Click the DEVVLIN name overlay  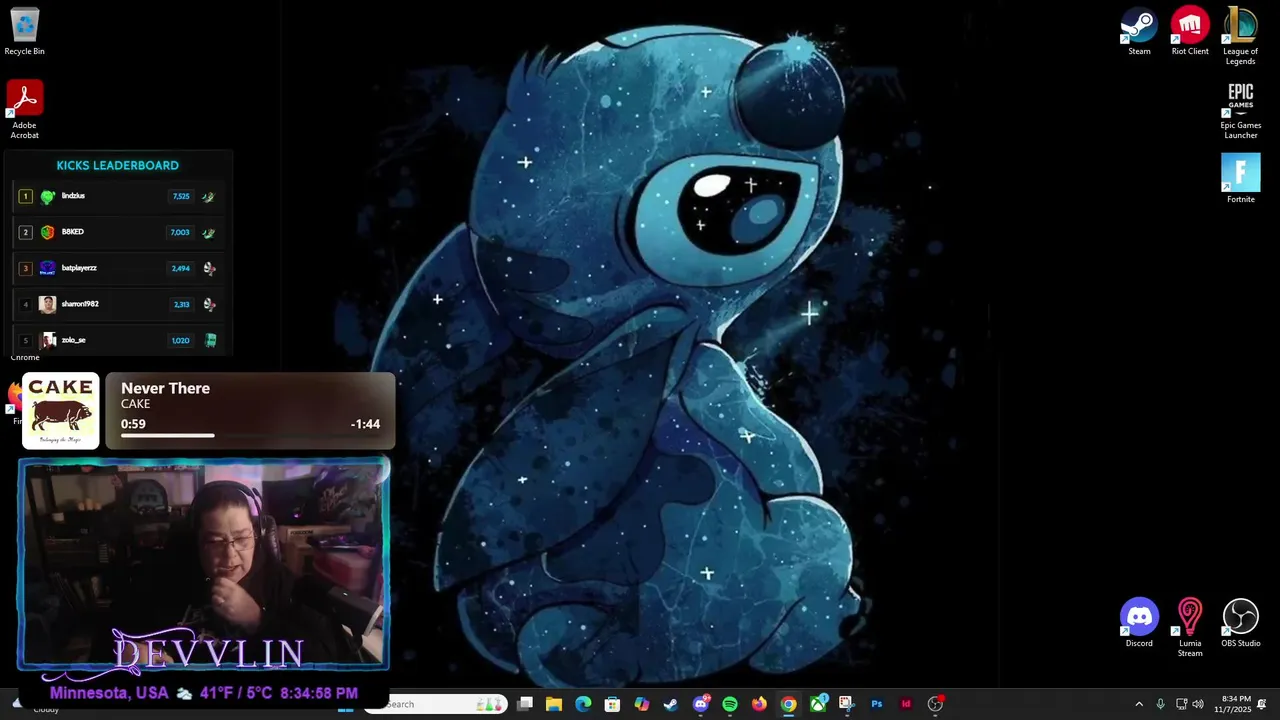tap(208, 652)
